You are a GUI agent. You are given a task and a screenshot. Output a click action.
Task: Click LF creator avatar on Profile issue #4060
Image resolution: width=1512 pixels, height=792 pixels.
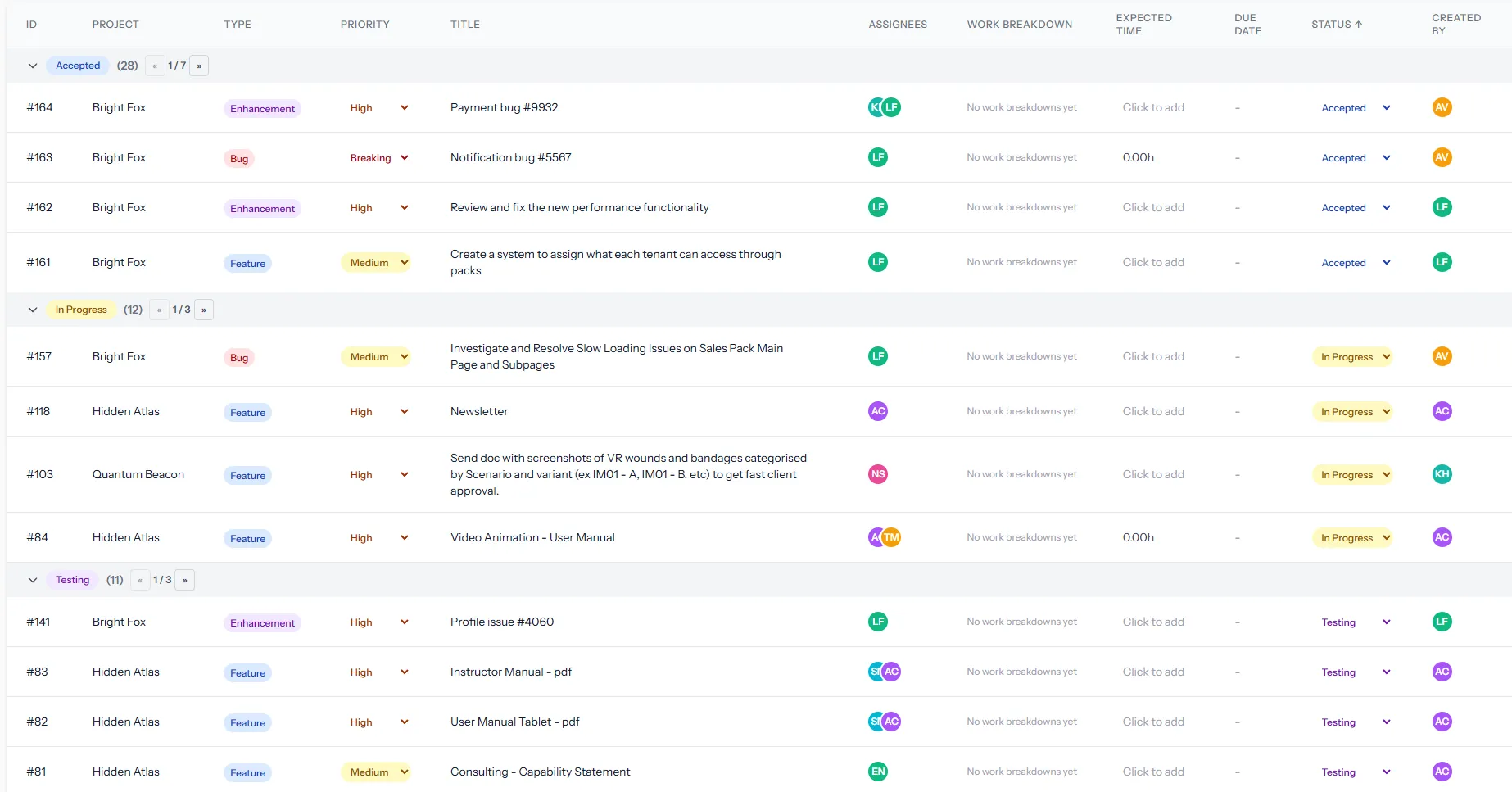coord(1442,622)
